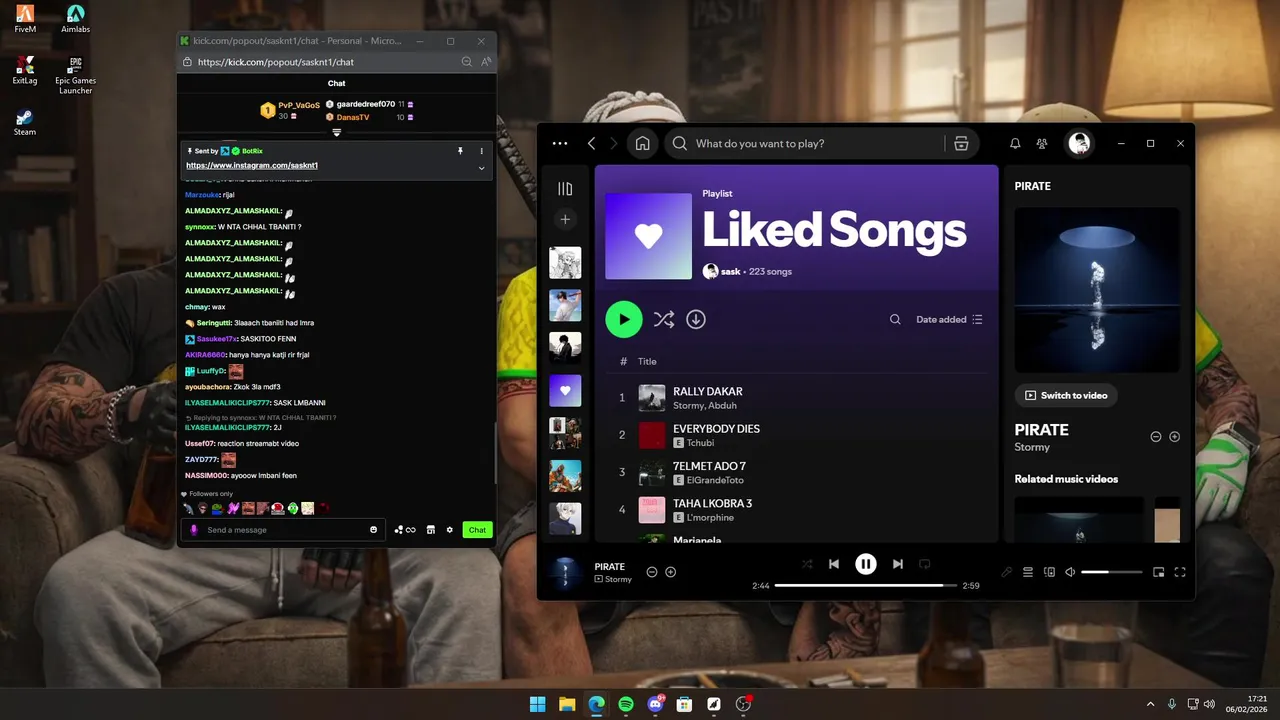This screenshot has height=720, width=1280.
Task: Click the Spotify Home icon
Action: coord(642,143)
